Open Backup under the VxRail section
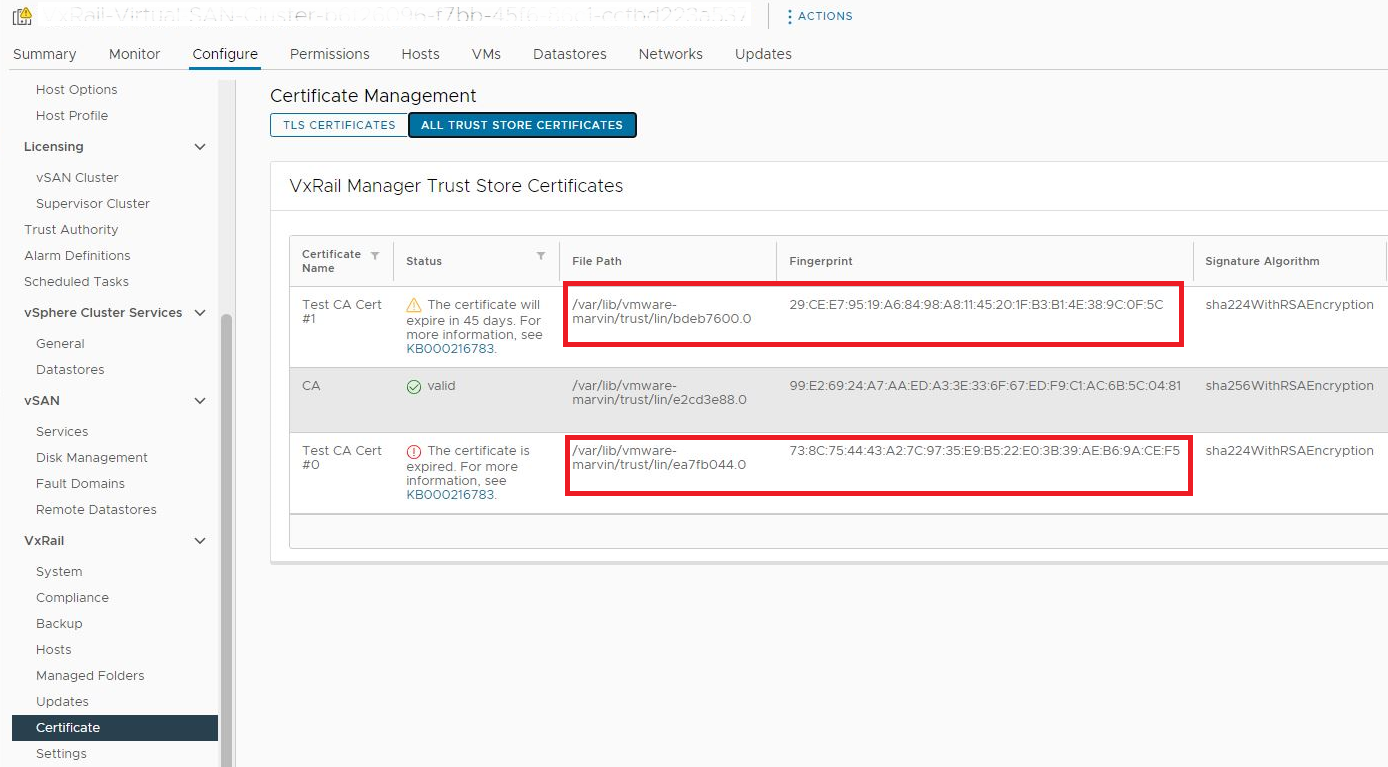The width and height of the screenshot is (1388, 767). pos(58,623)
